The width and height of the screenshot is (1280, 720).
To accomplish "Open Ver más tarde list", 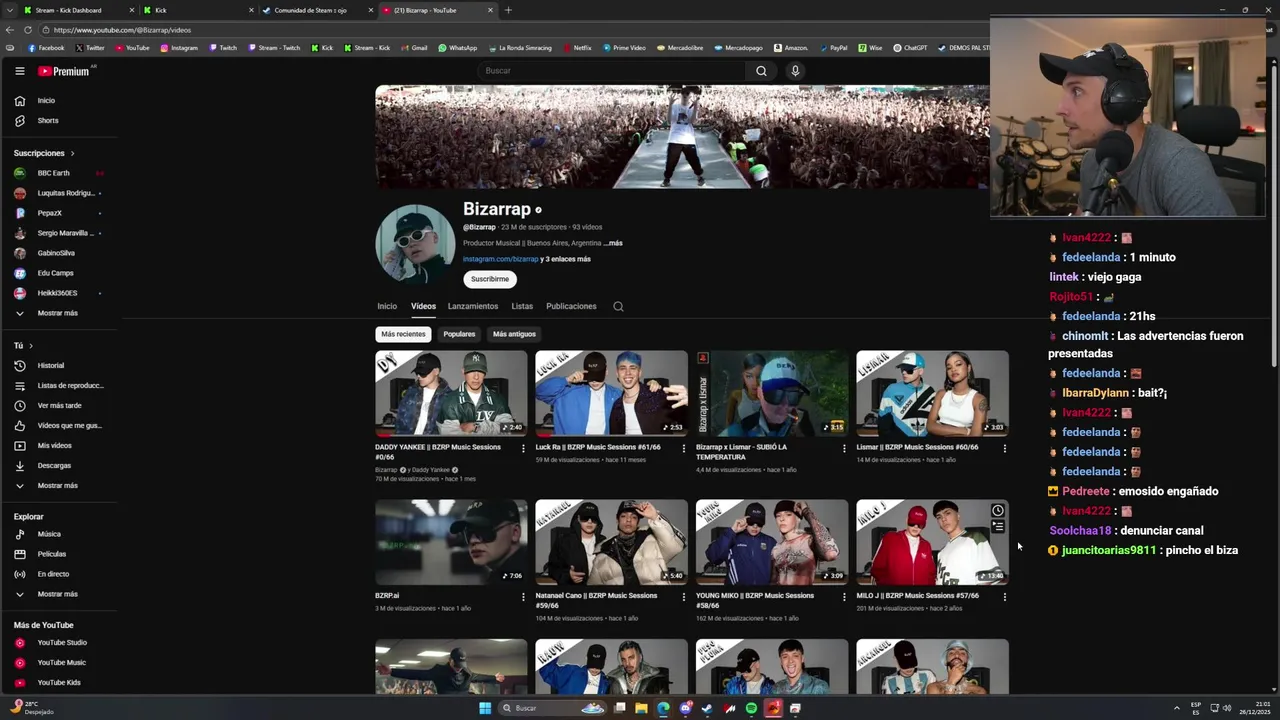I will (x=59, y=405).
